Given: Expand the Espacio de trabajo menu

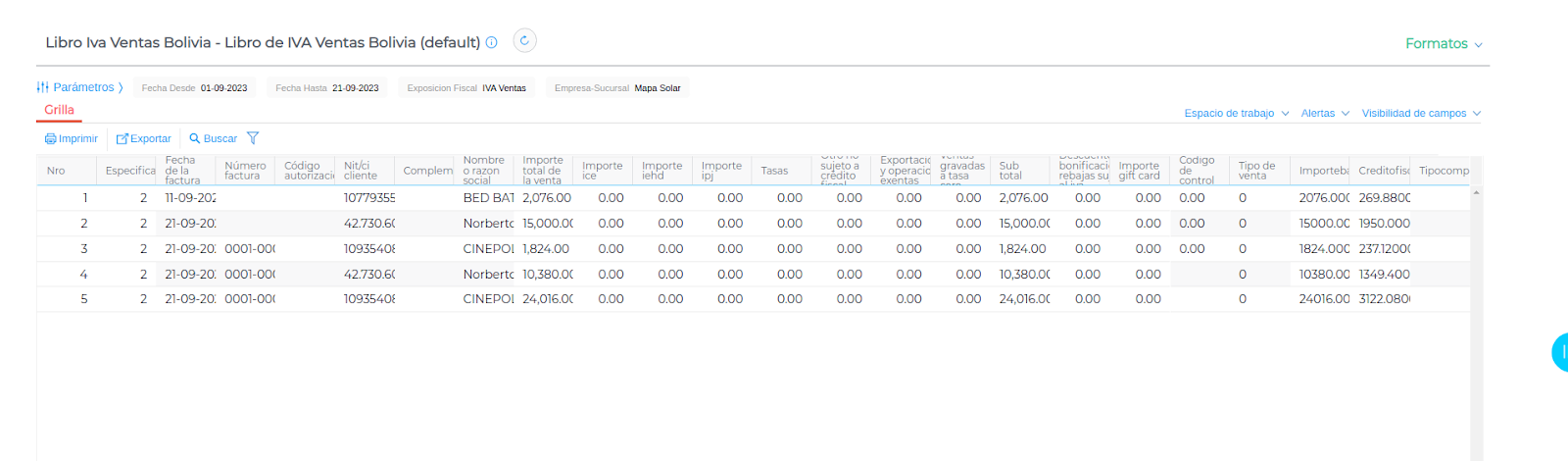Looking at the screenshot, I should (x=1236, y=114).
